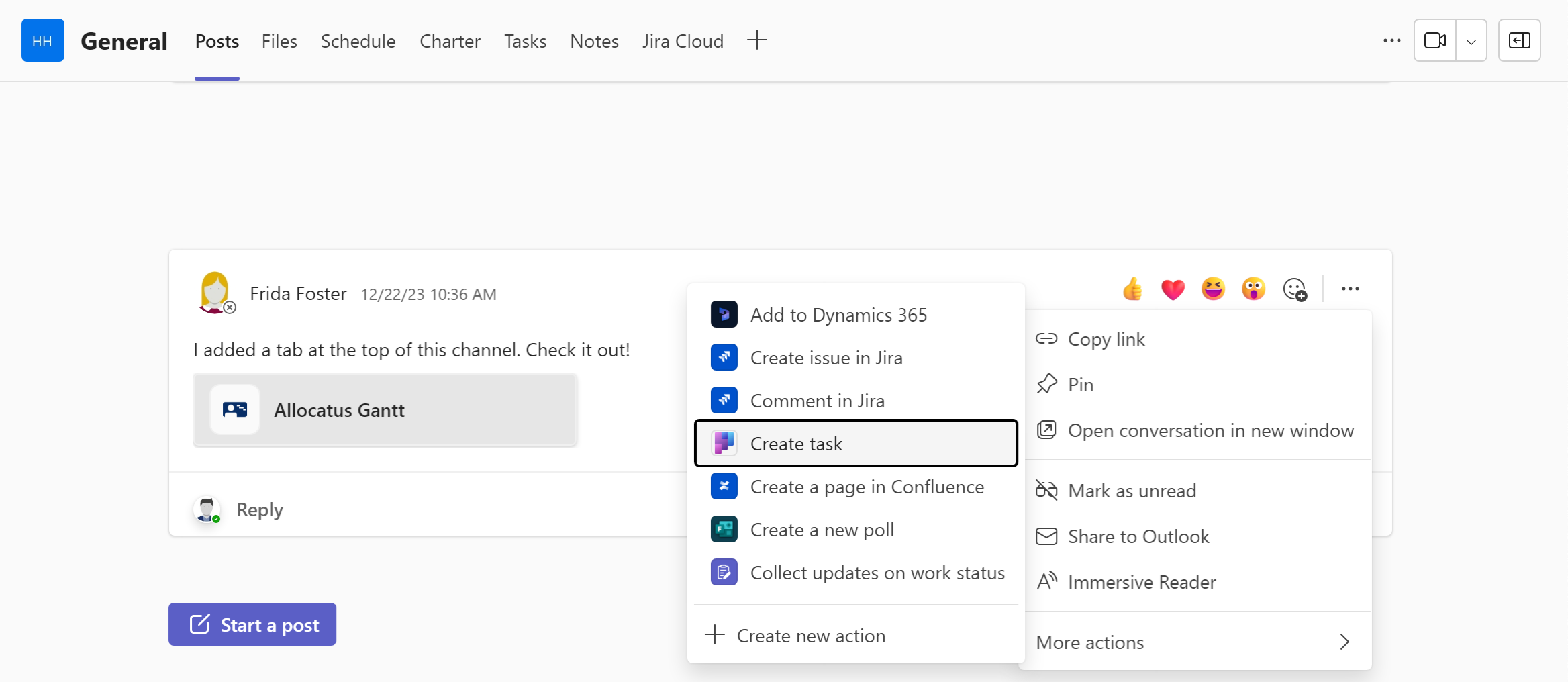Click Create new action

pos(856,636)
